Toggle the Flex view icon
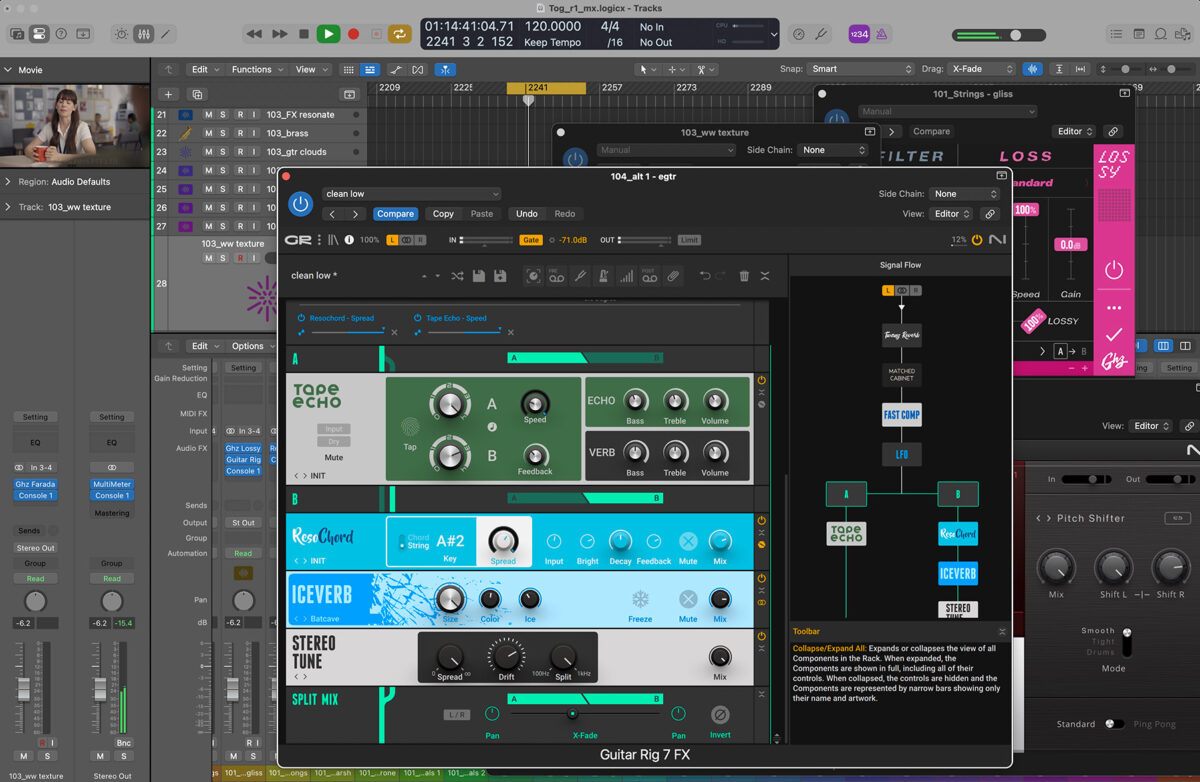 [x=420, y=70]
